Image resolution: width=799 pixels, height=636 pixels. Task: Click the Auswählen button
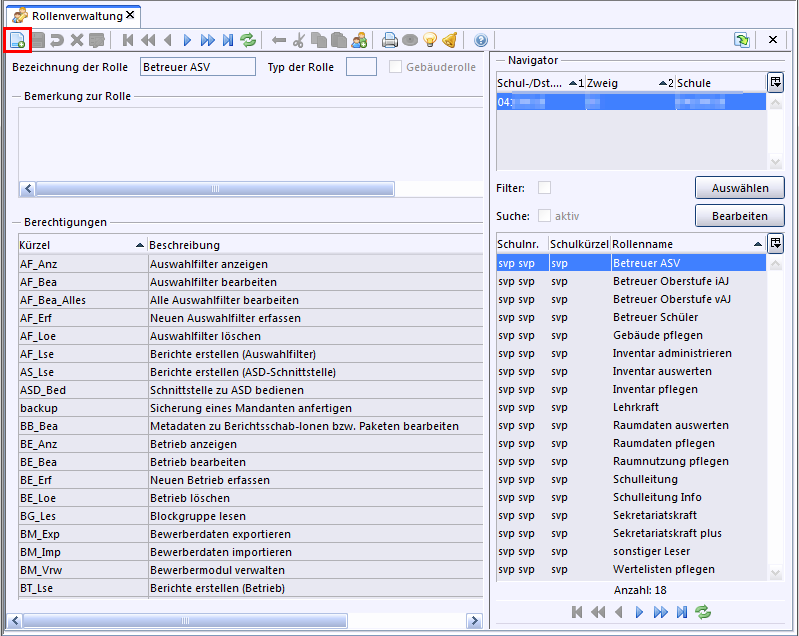pos(739,187)
